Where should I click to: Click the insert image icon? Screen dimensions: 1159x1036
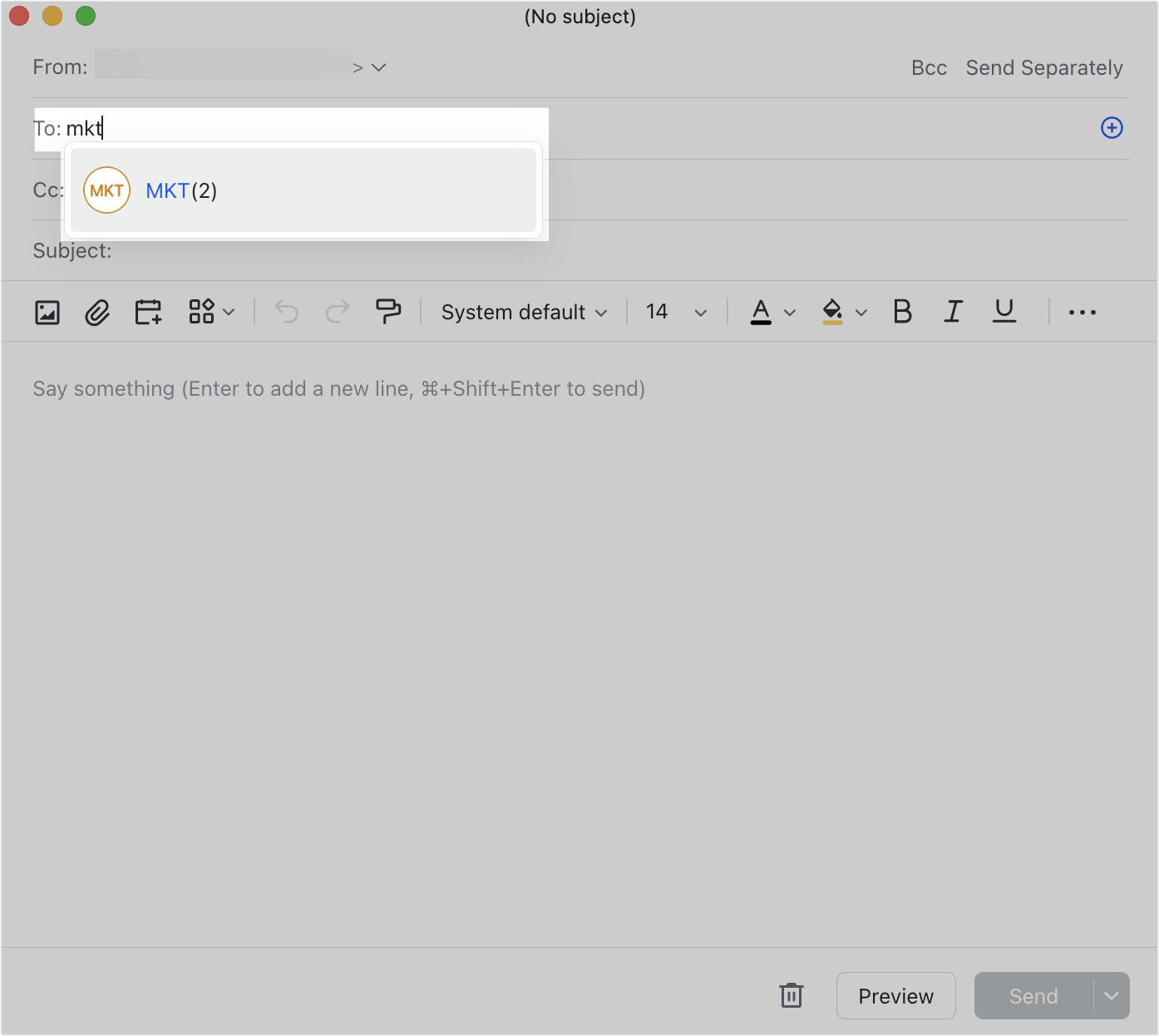[47, 312]
